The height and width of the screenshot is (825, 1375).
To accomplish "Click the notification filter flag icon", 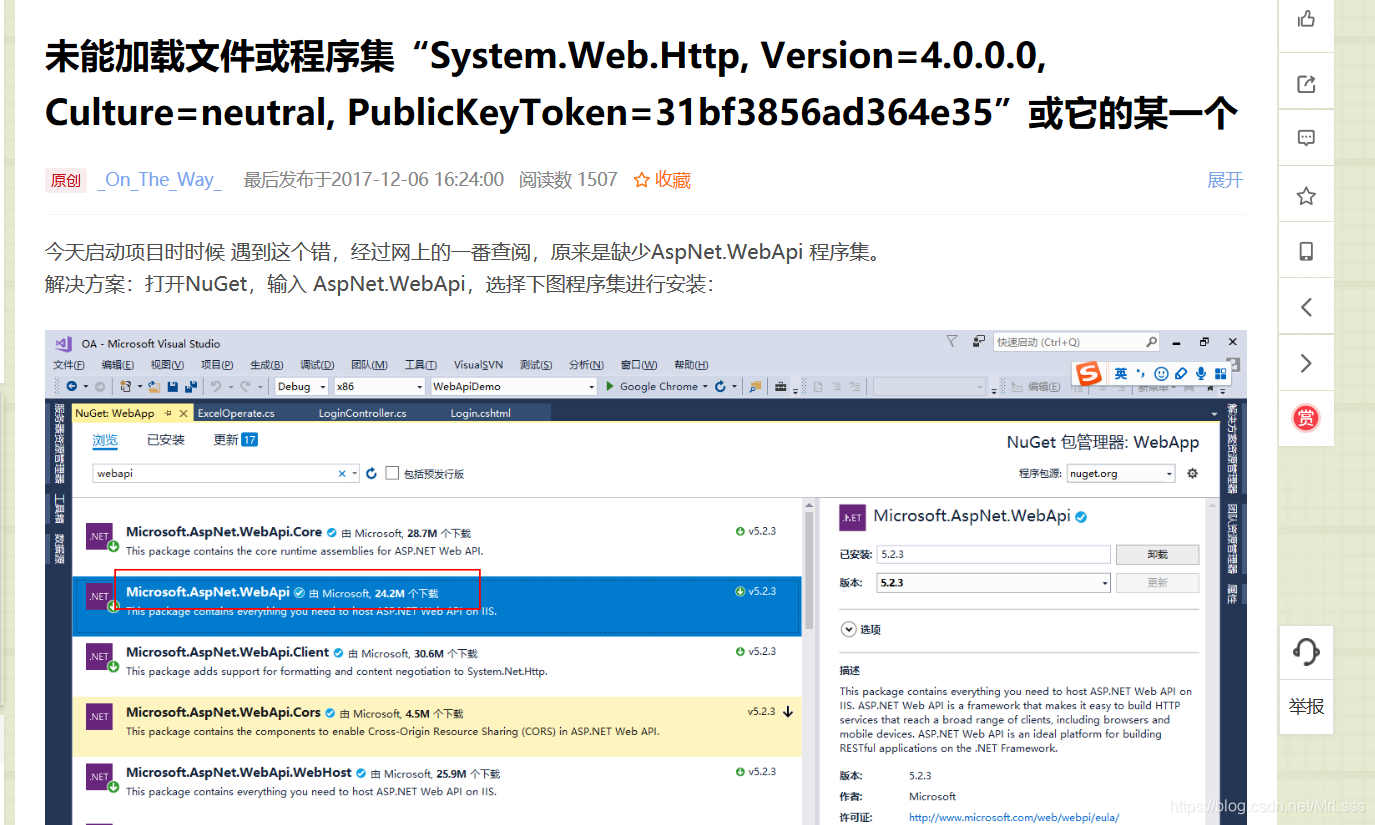I will tap(952, 341).
